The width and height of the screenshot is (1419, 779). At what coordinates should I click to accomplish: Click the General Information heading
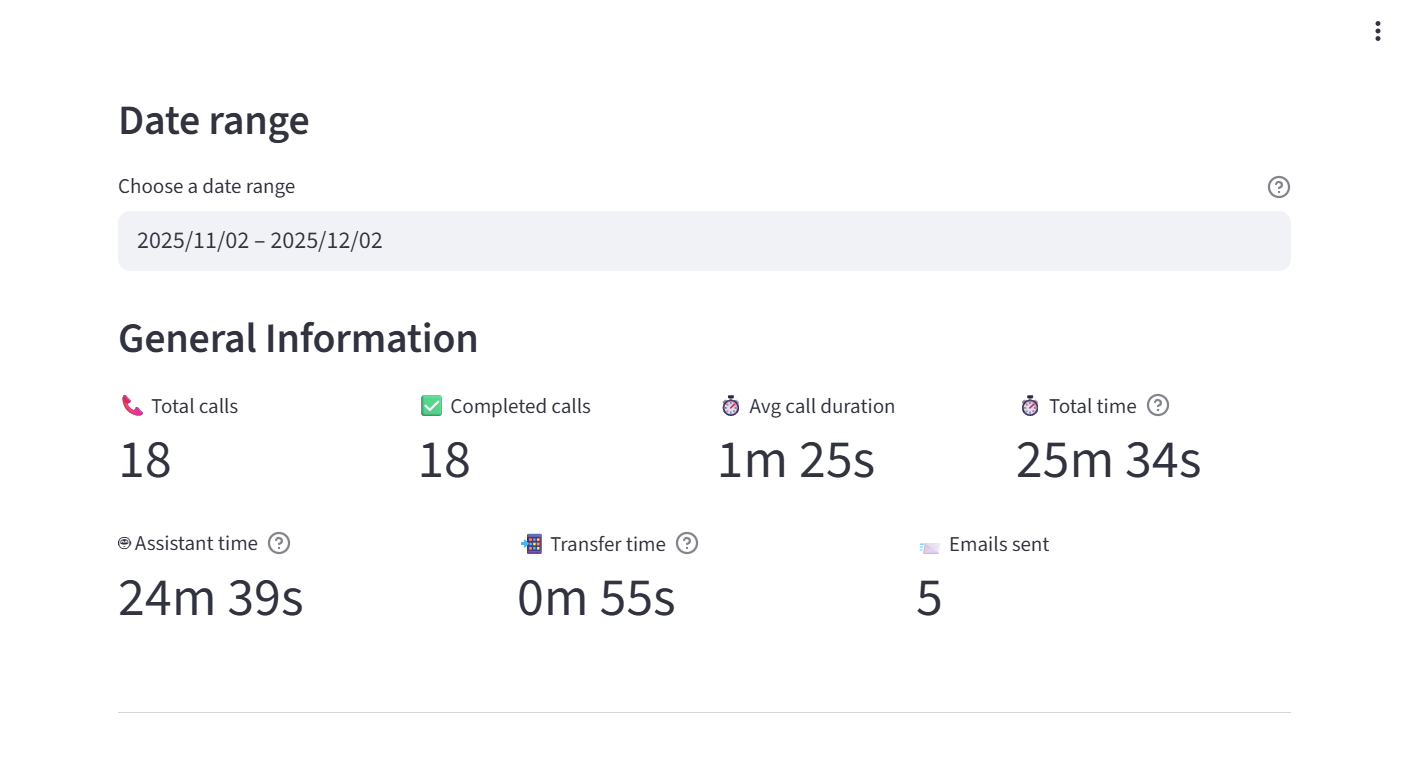click(x=297, y=338)
